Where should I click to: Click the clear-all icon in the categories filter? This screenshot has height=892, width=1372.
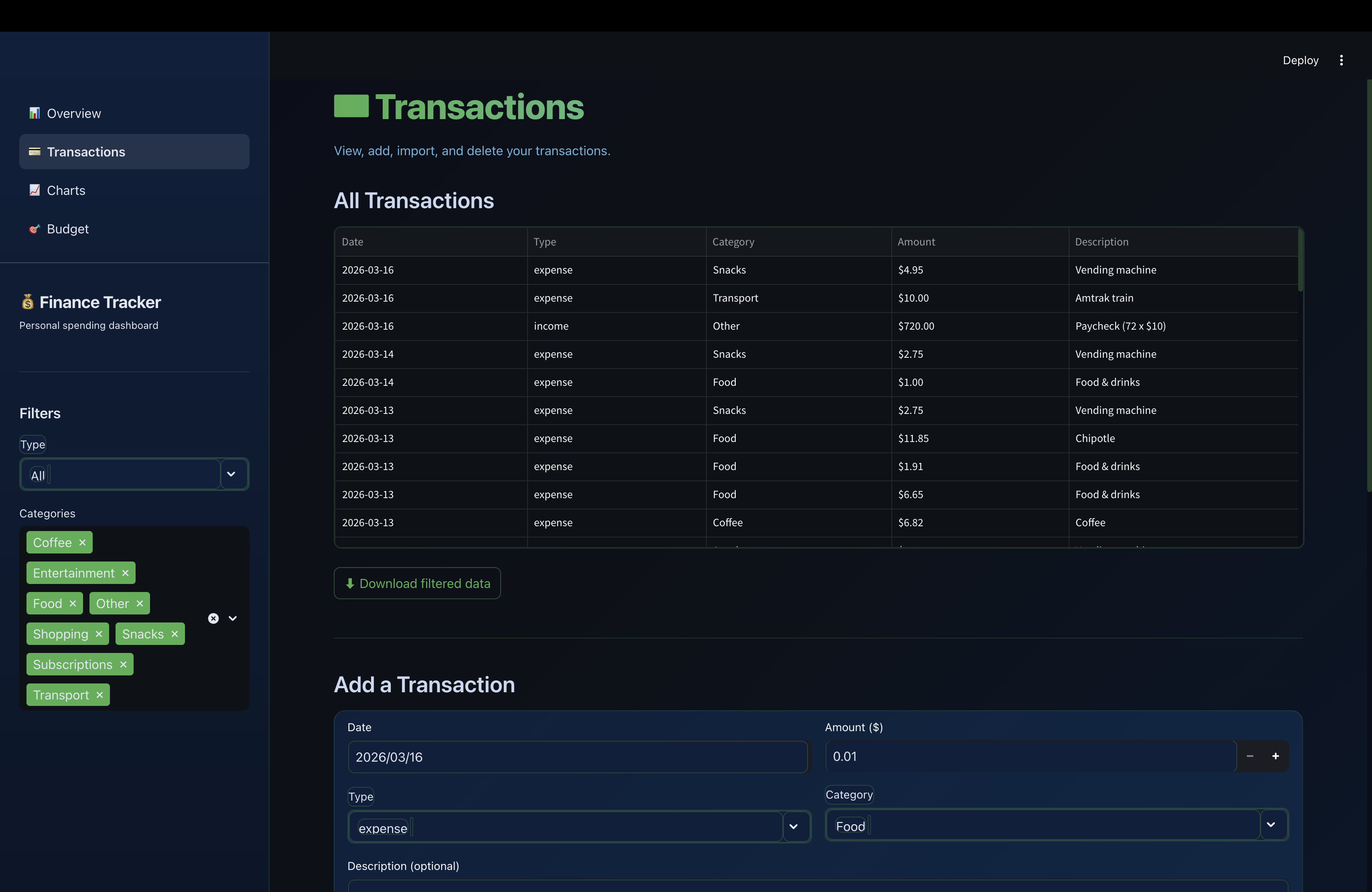click(x=213, y=618)
